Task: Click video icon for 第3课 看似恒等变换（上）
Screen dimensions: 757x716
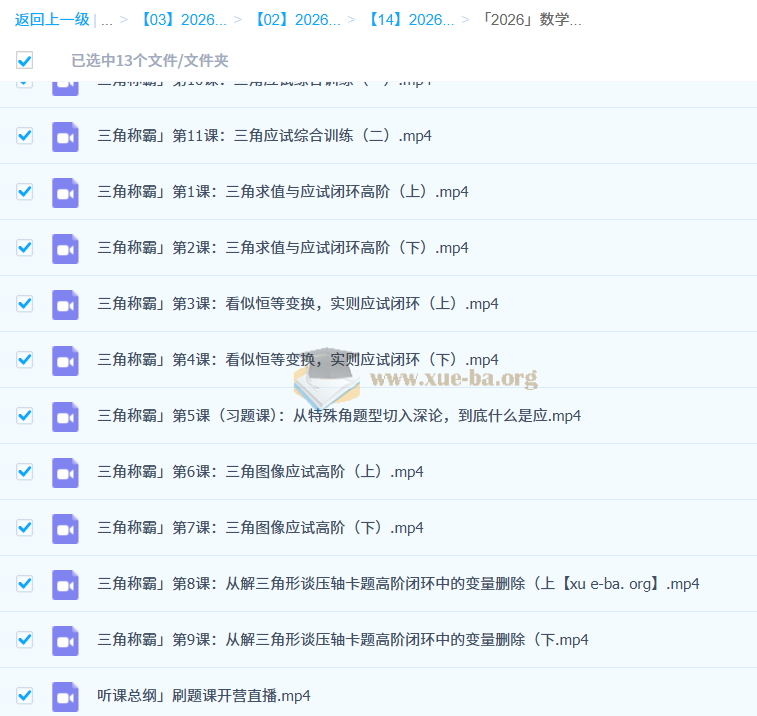Action: tap(65, 304)
